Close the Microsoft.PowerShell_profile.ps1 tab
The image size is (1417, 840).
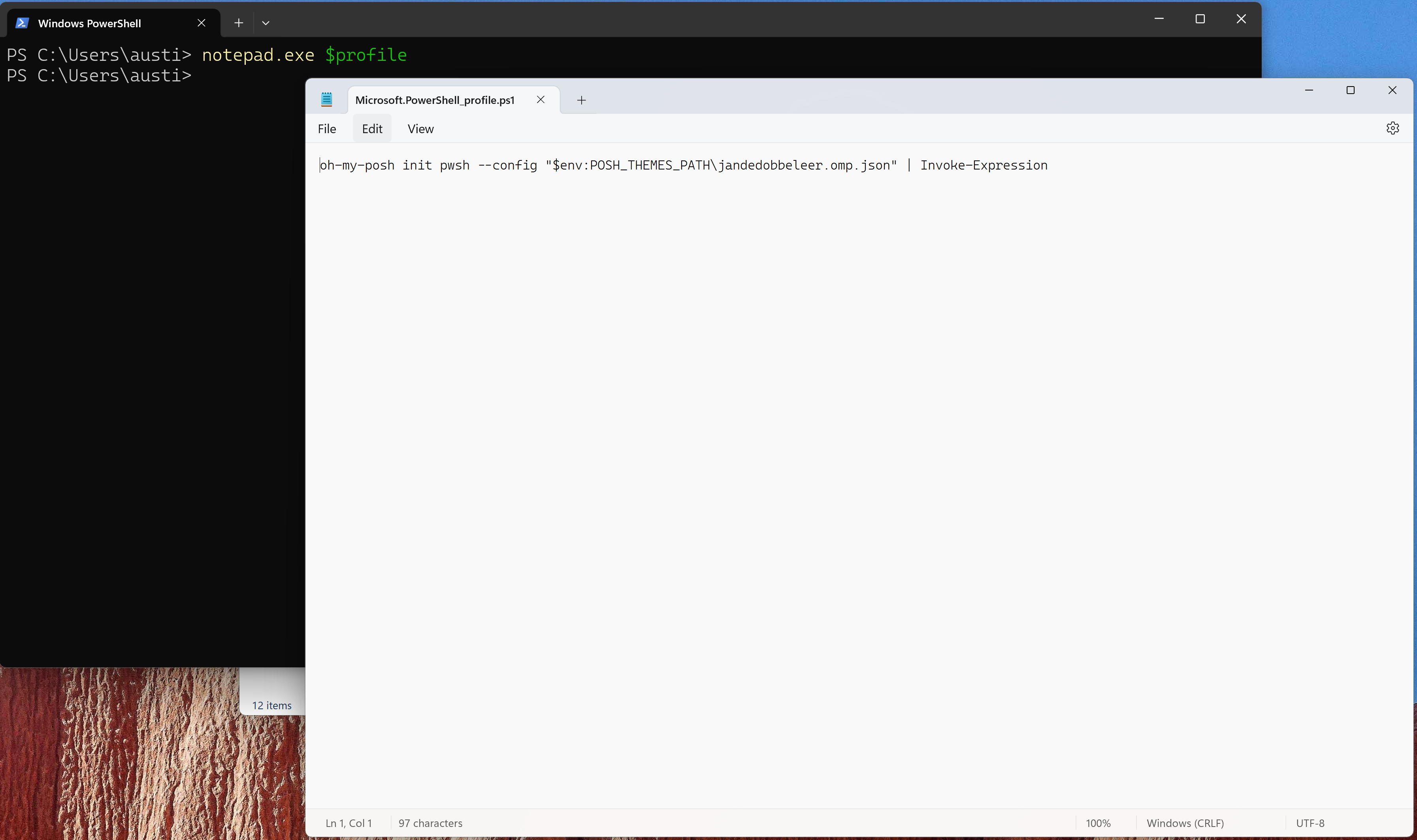pyautogui.click(x=541, y=100)
